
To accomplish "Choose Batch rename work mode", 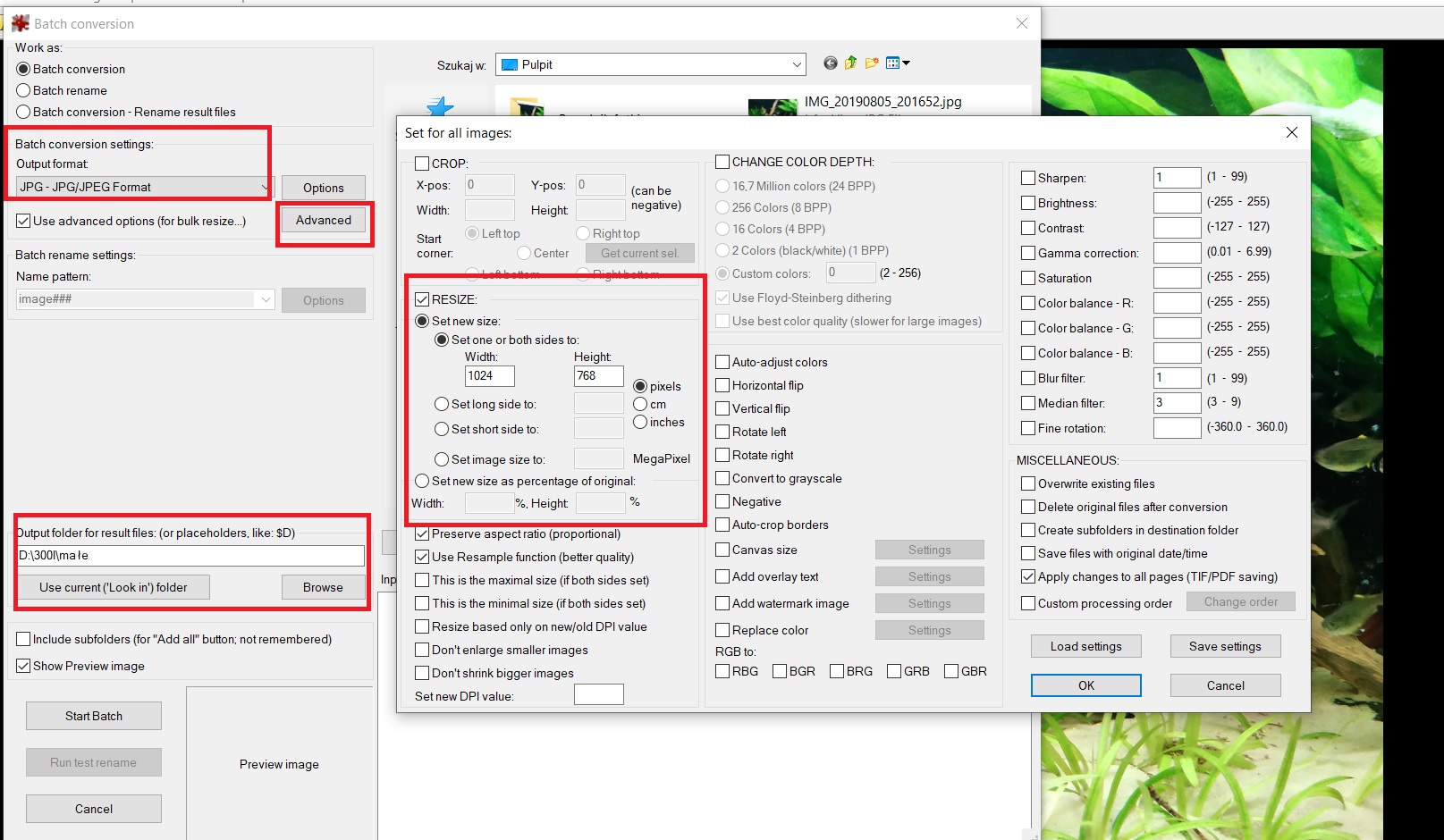I will coord(24,90).
